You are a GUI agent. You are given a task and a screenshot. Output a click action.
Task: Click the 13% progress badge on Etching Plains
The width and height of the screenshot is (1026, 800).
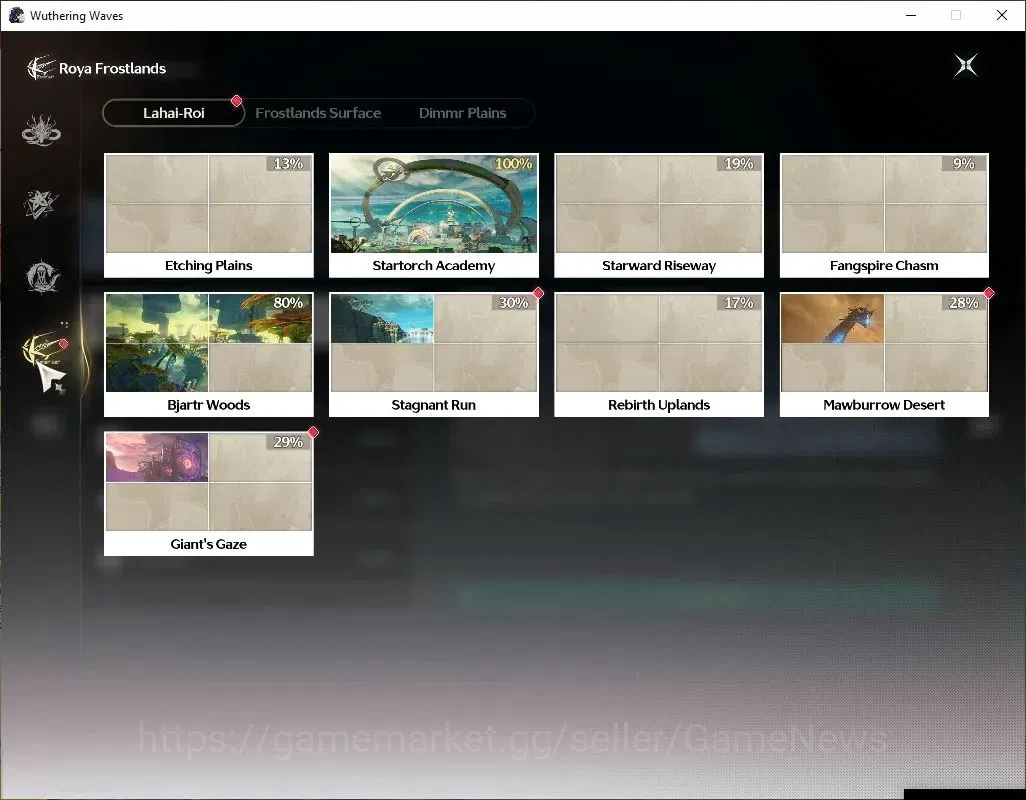[288, 164]
